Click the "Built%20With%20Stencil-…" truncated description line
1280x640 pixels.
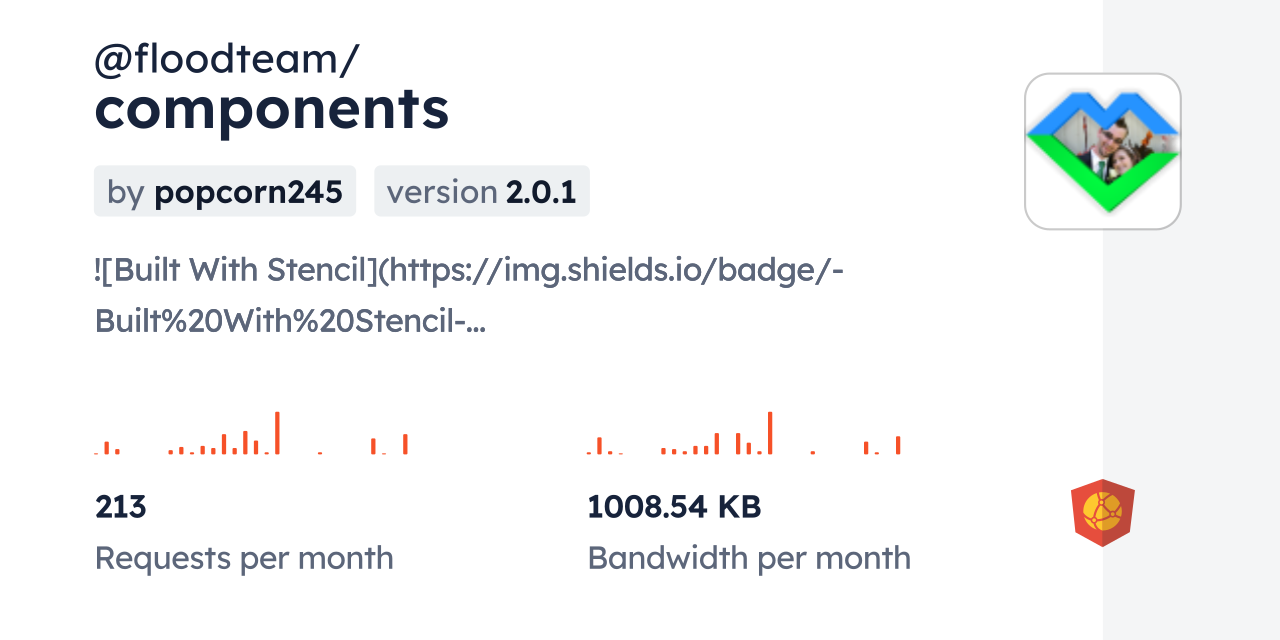click(290, 320)
